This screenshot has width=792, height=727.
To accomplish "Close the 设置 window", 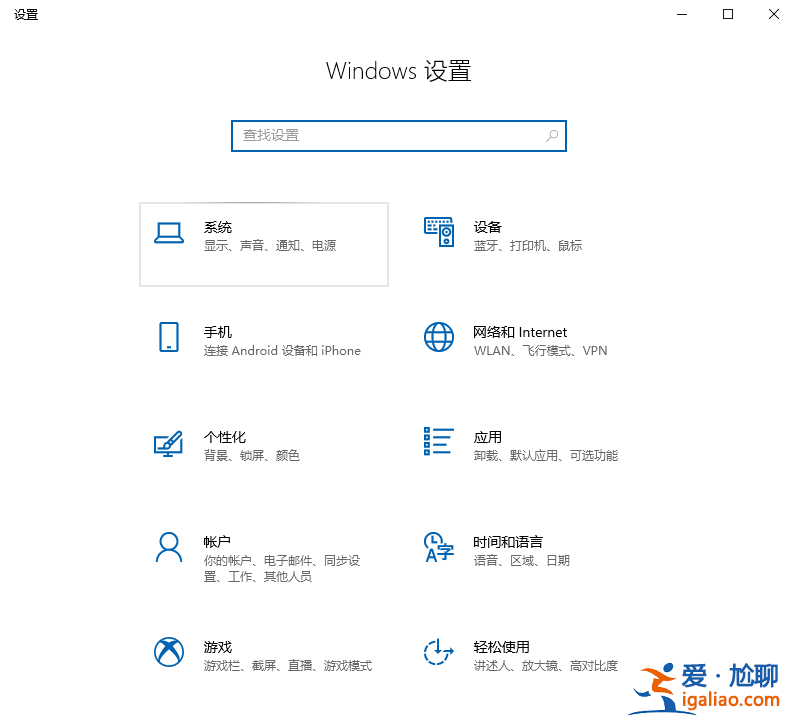I will coord(773,14).
